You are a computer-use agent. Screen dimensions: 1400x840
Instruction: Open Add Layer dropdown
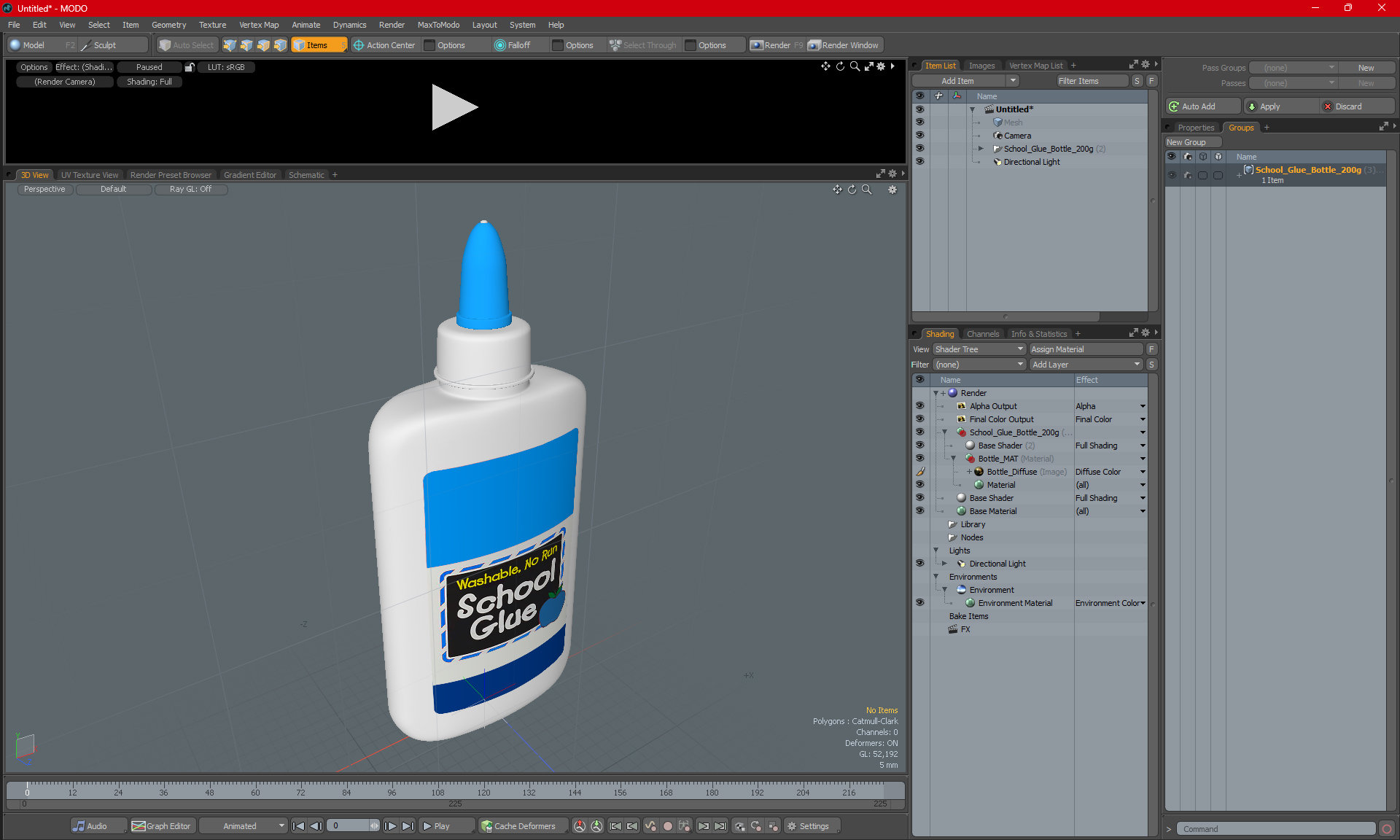[x=1086, y=365]
